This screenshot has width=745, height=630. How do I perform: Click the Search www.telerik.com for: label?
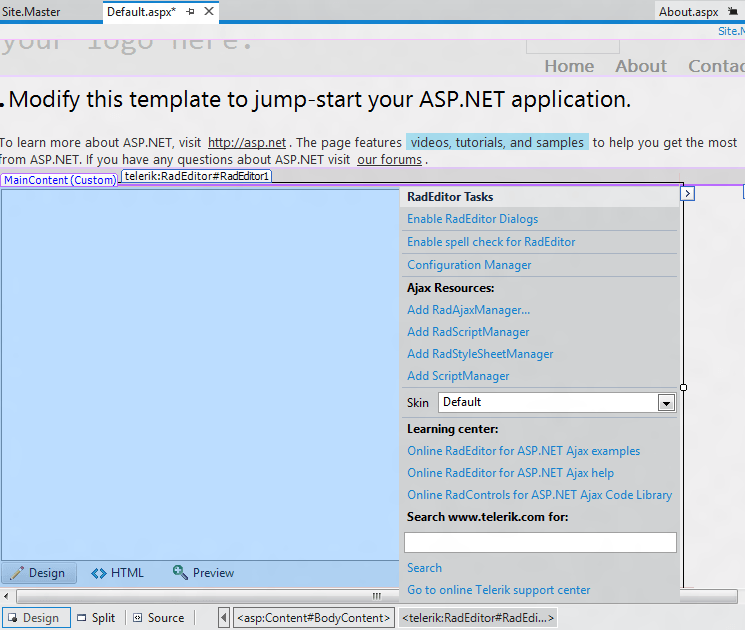click(487, 517)
